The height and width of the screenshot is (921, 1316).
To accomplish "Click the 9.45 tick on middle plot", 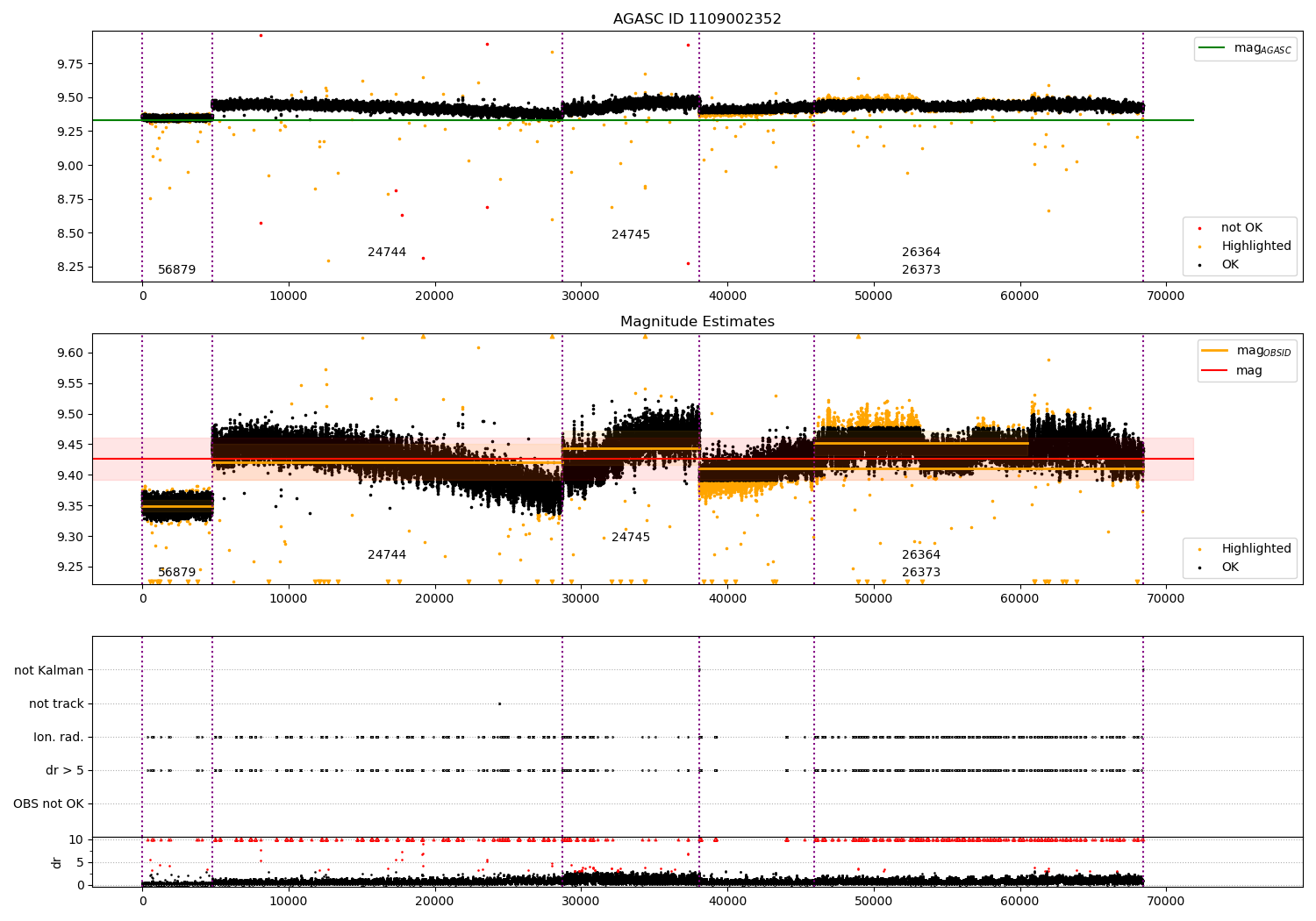I will (x=70, y=445).
